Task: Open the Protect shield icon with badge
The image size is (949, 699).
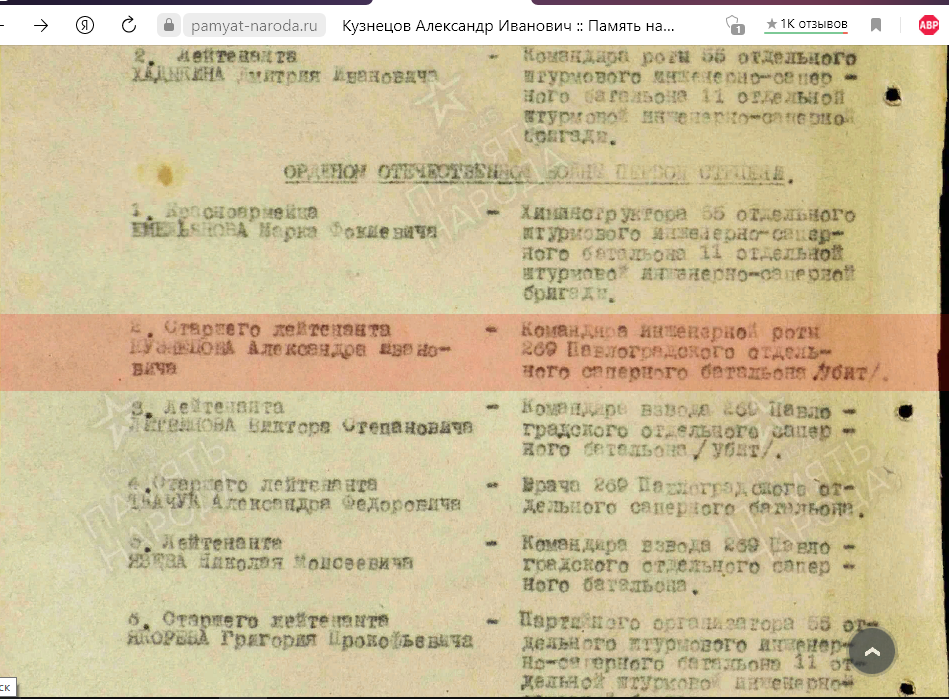Action: [x=735, y=25]
